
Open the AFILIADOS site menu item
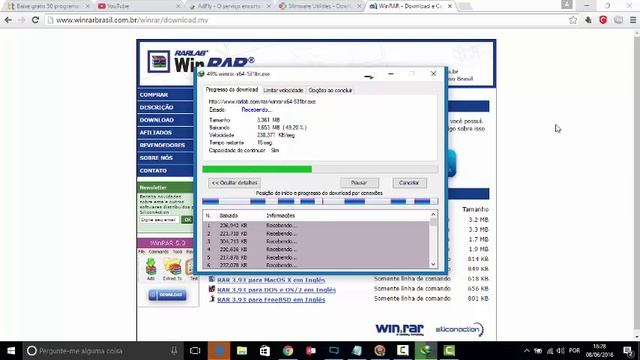pyautogui.click(x=165, y=133)
